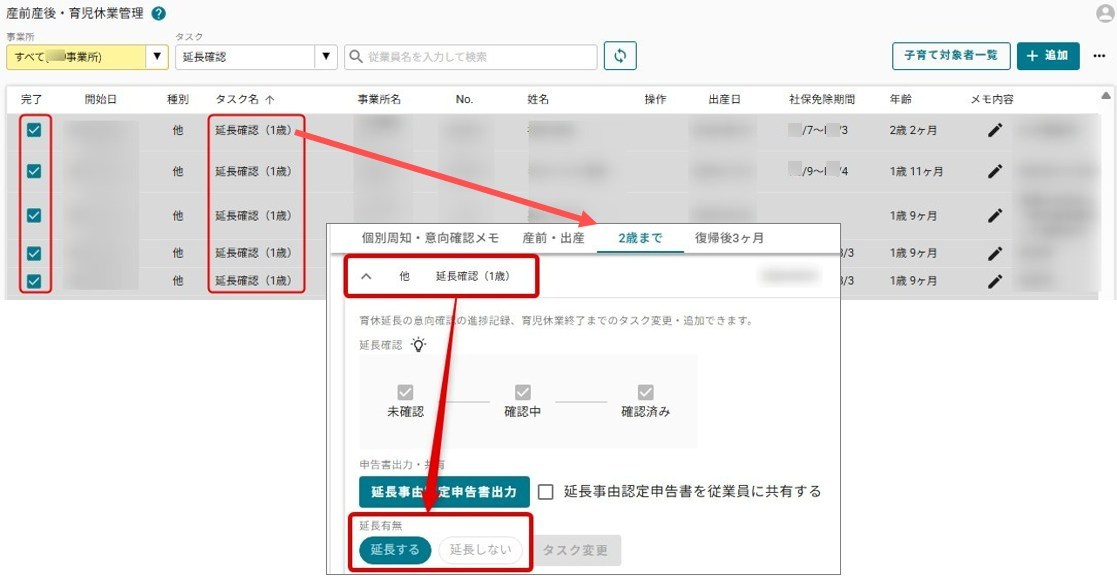
Task: Click the メモ内容 column header
Action: (992, 100)
